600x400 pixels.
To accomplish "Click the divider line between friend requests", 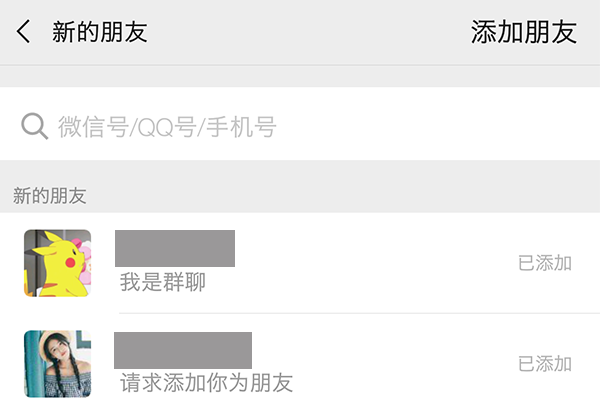I will tap(359, 313).
